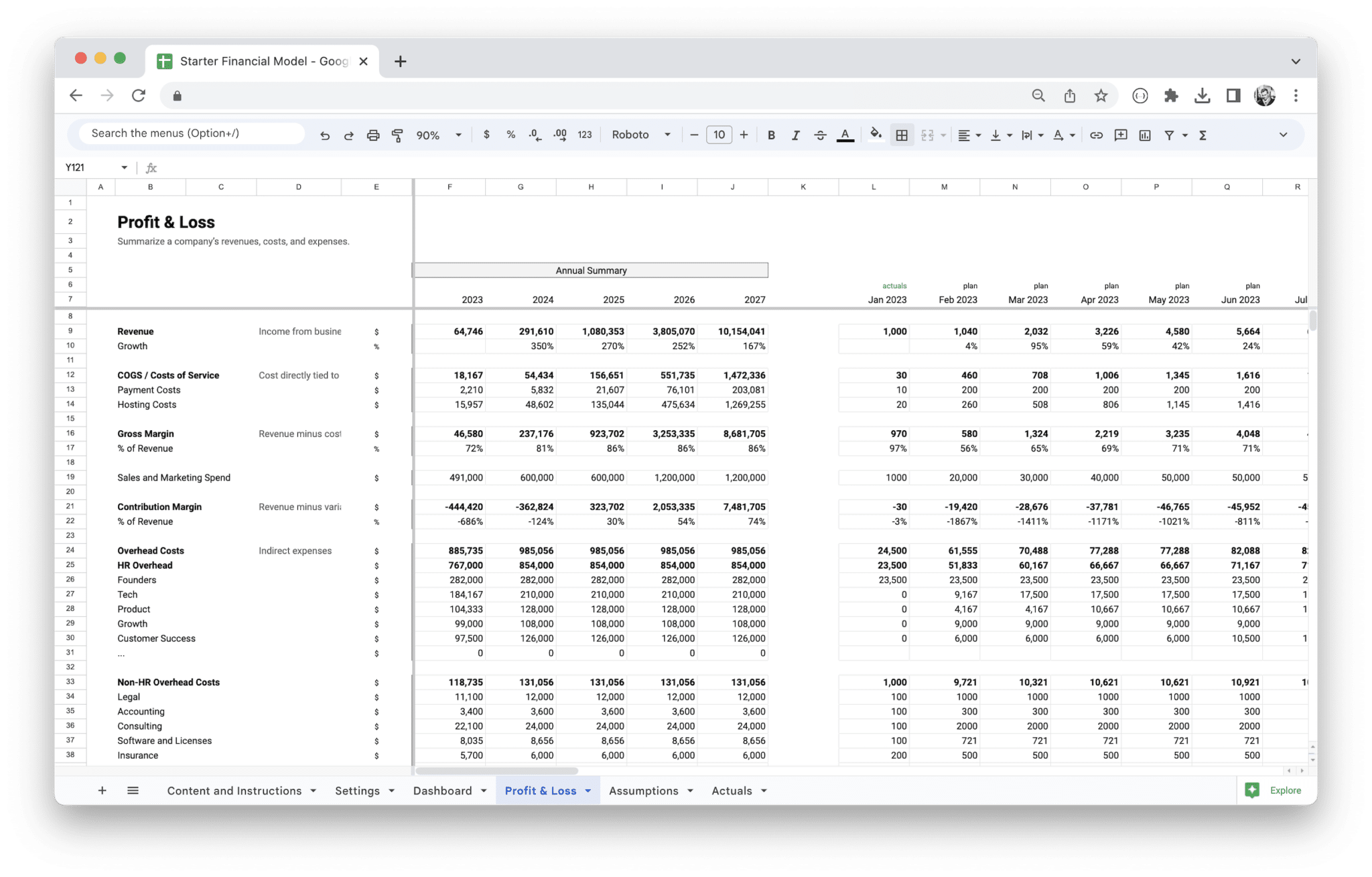Toggle strikethrough formatting
The height and width of the screenshot is (877, 1372).
point(820,135)
